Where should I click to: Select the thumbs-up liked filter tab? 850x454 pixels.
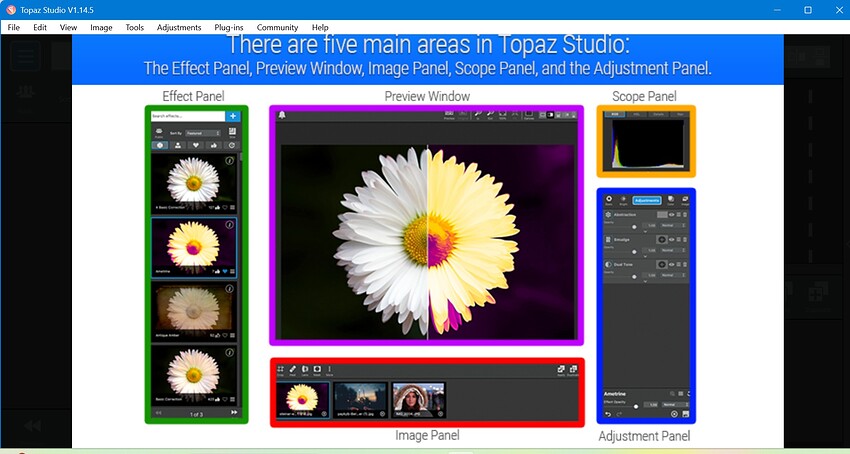[214, 145]
